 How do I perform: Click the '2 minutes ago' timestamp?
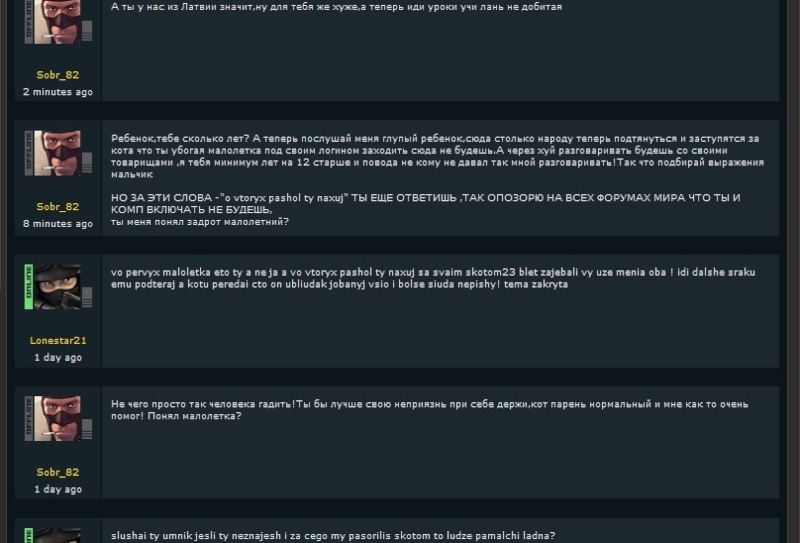coord(58,92)
